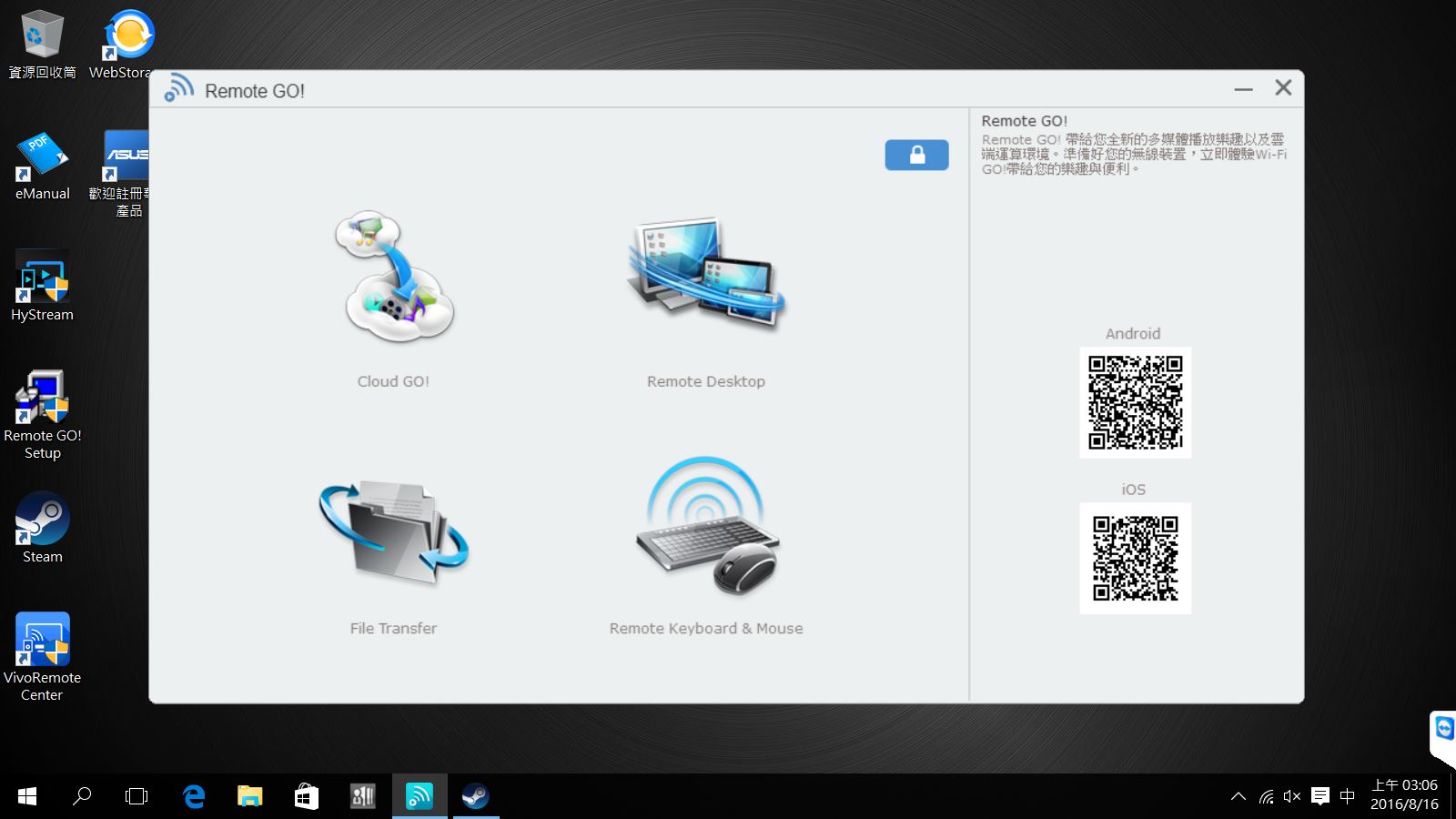
Task: Click the blue lock button
Action: [916, 155]
